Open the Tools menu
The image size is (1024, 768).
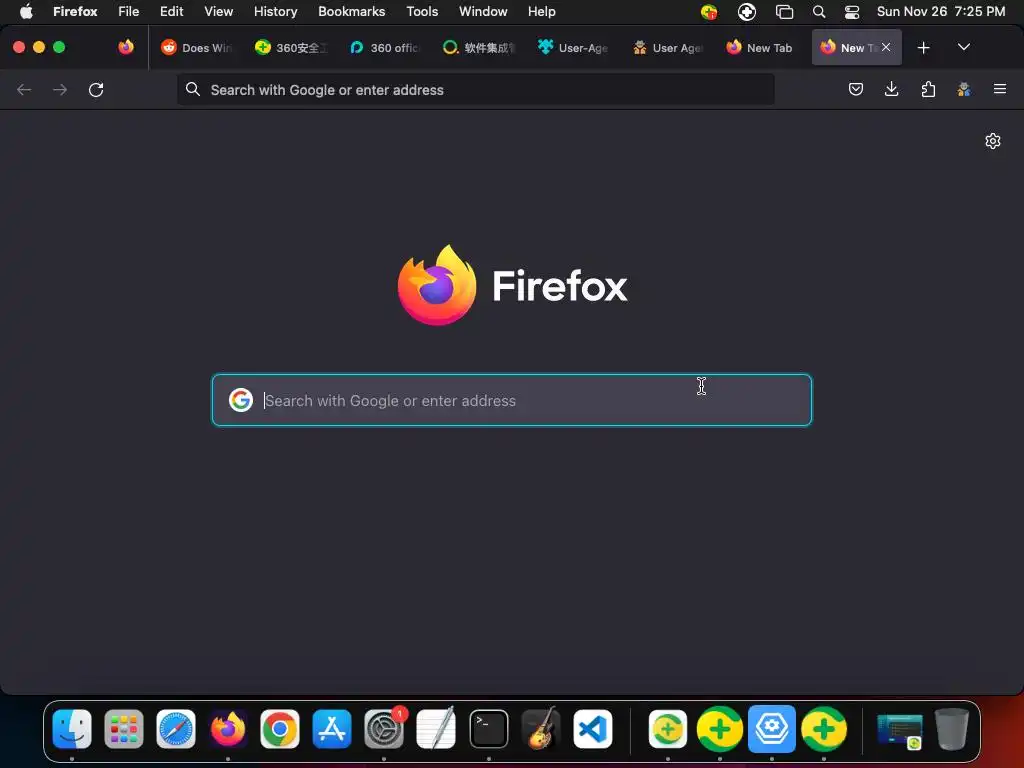click(x=423, y=11)
